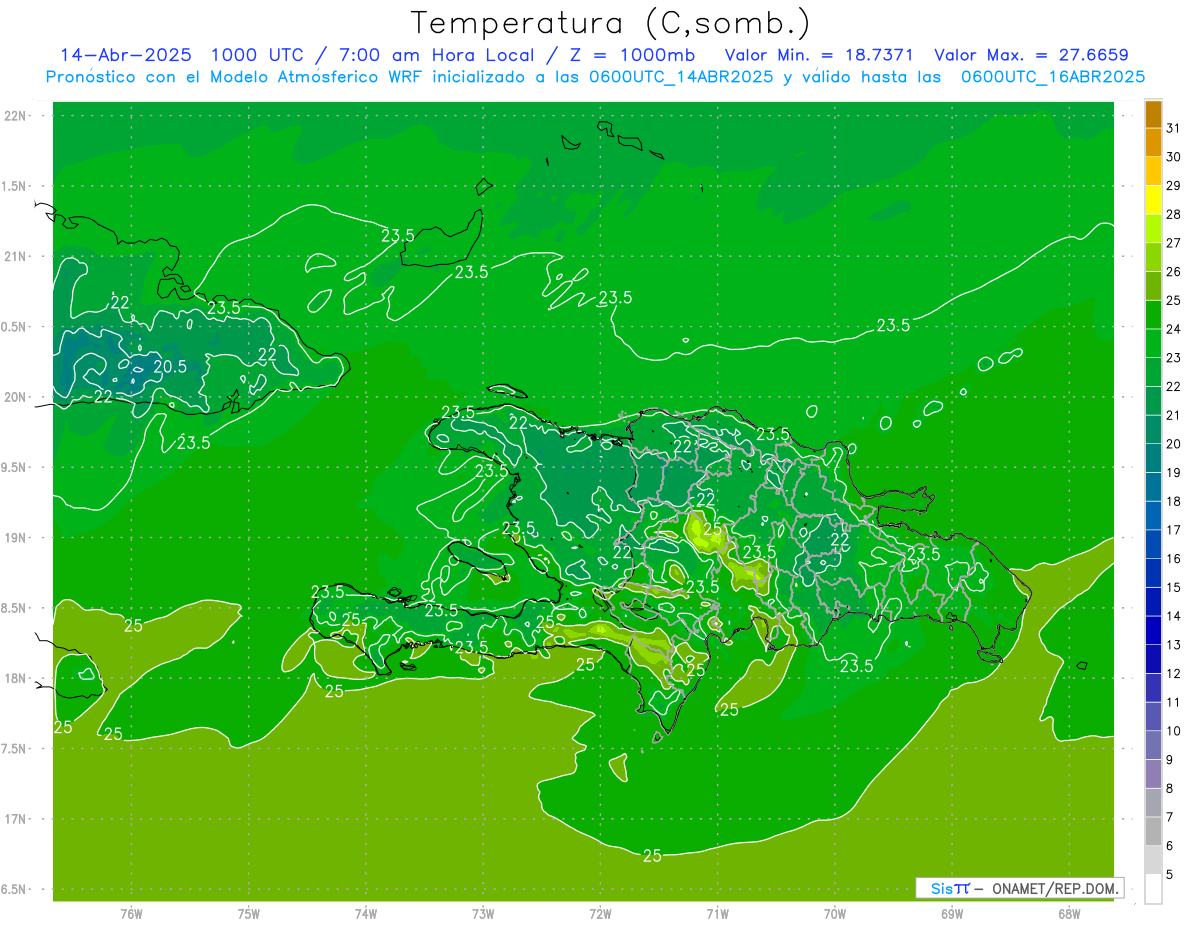1200x927 pixels.
Task: Click legend swatch between 25 and 26
Action: coord(1153,286)
